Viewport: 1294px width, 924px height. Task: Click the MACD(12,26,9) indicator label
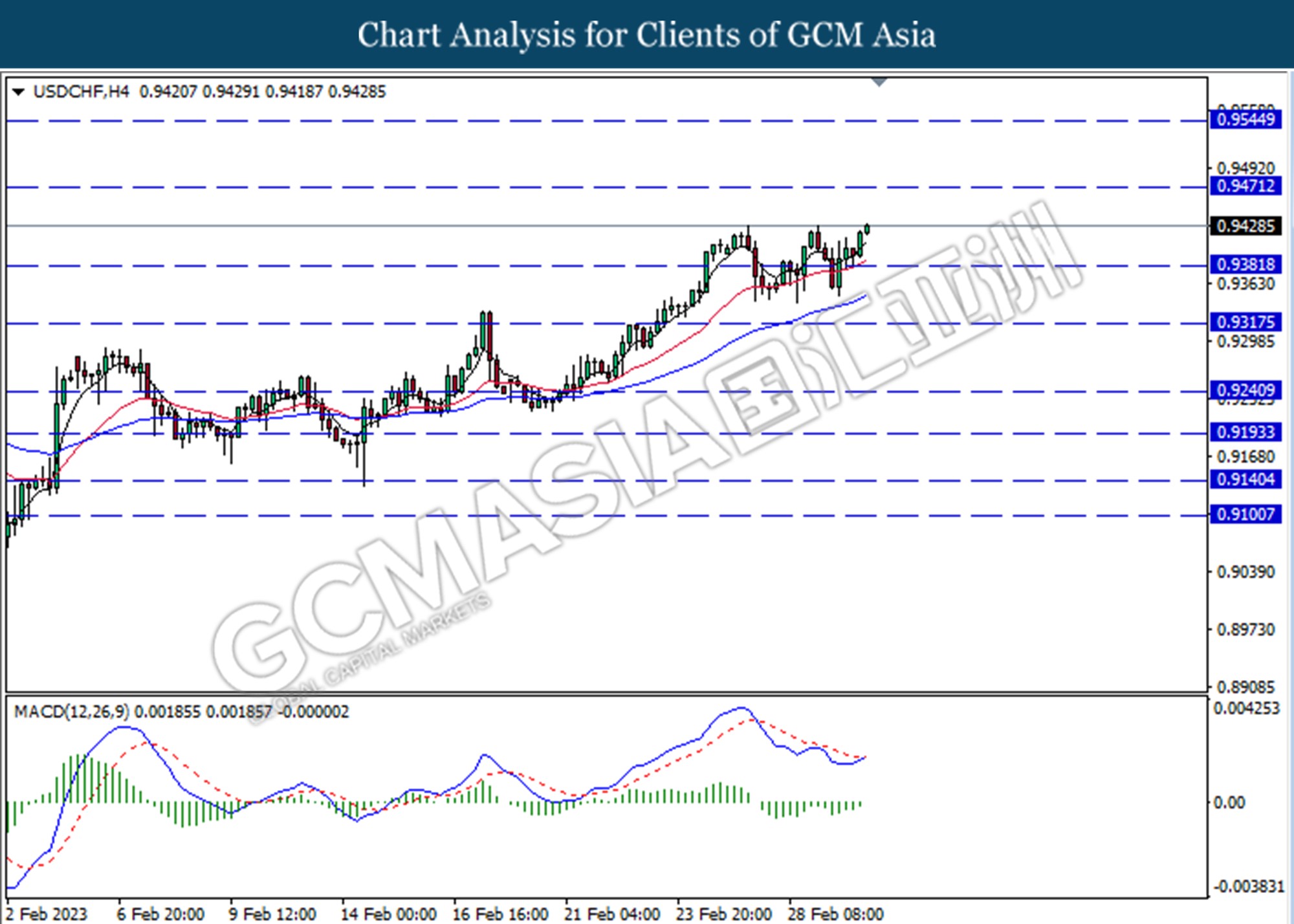click(71, 712)
